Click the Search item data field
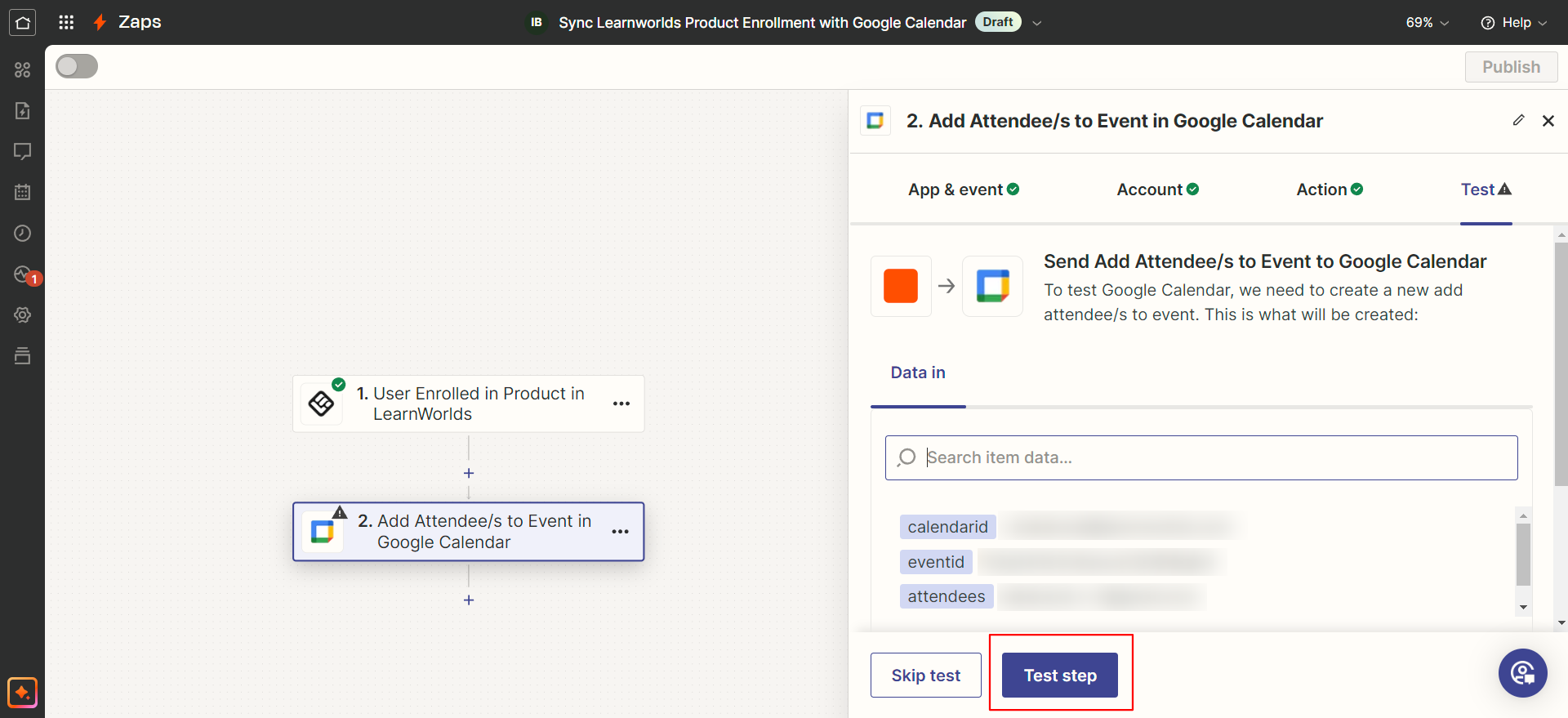The width and height of the screenshot is (1568, 718). 1201,457
